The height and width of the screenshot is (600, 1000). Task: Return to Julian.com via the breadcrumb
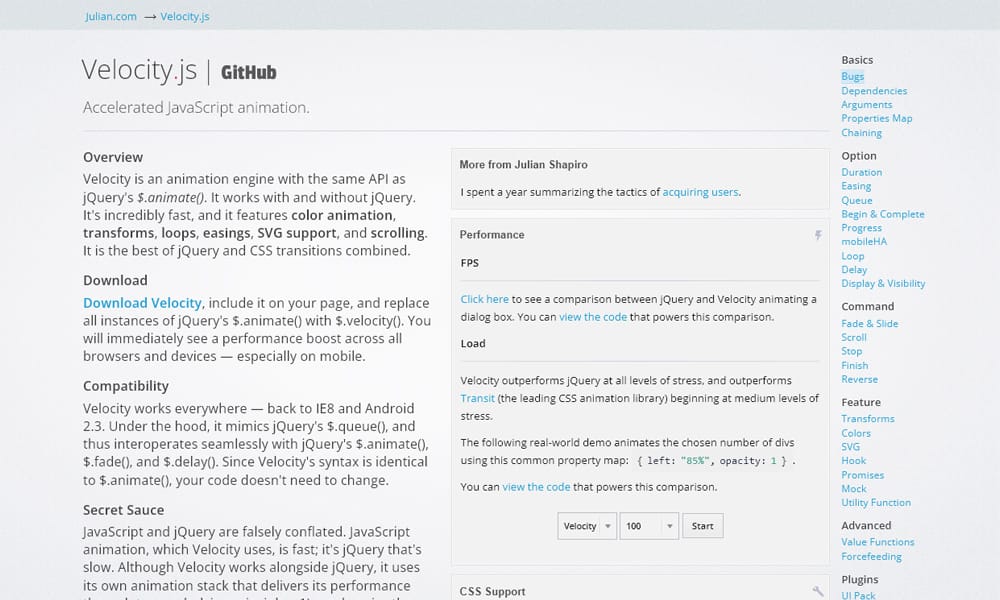tap(111, 16)
